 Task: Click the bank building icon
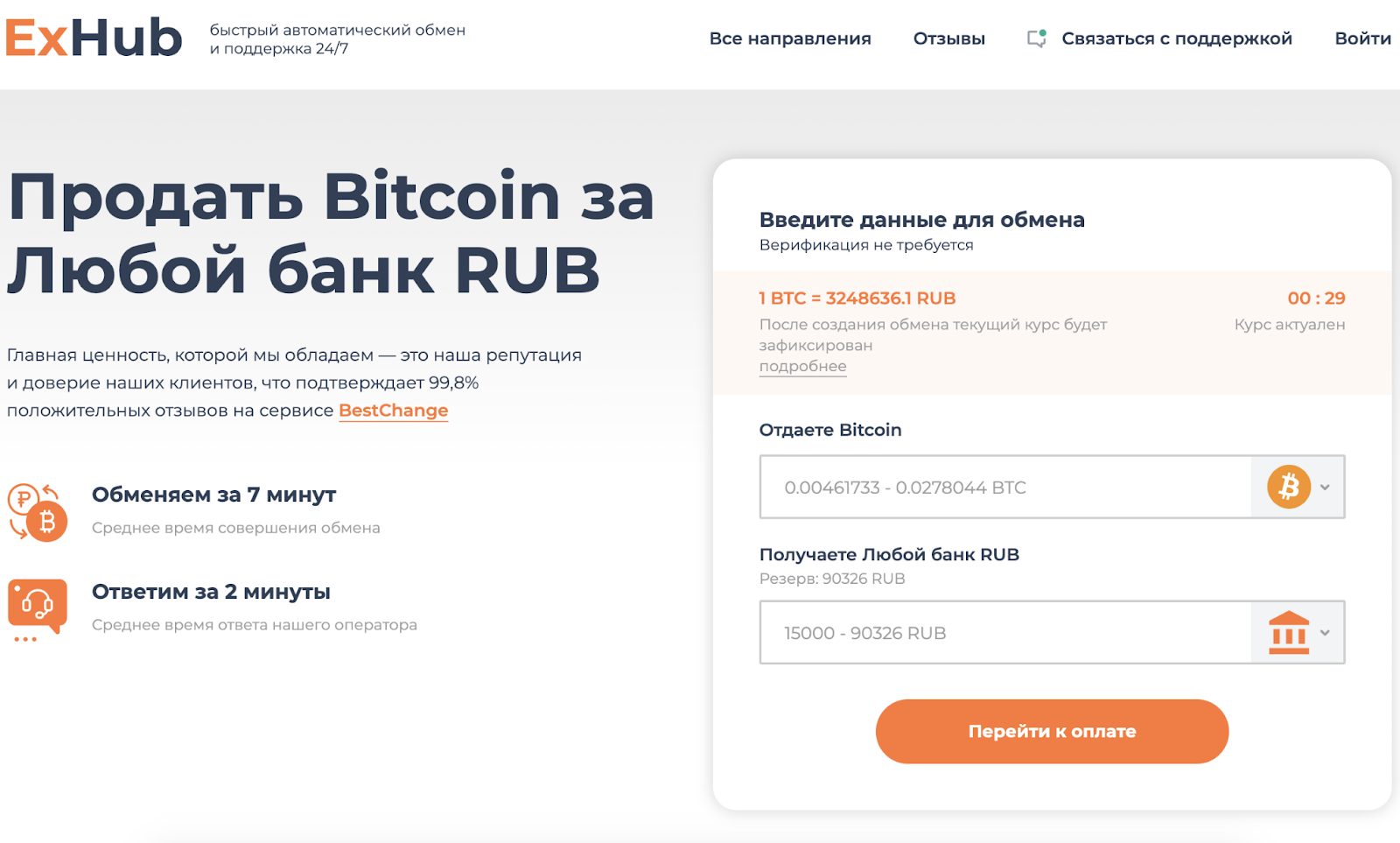click(x=1289, y=632)
